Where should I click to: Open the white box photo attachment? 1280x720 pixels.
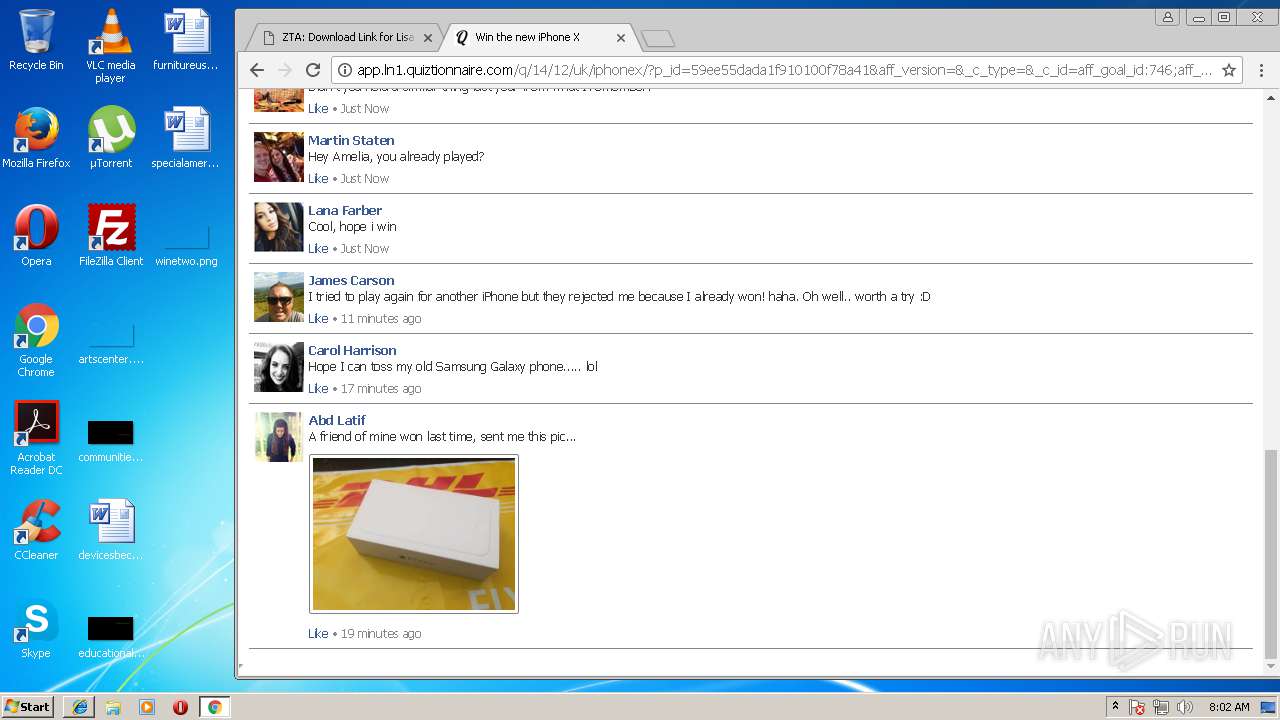tap(414, 534)
